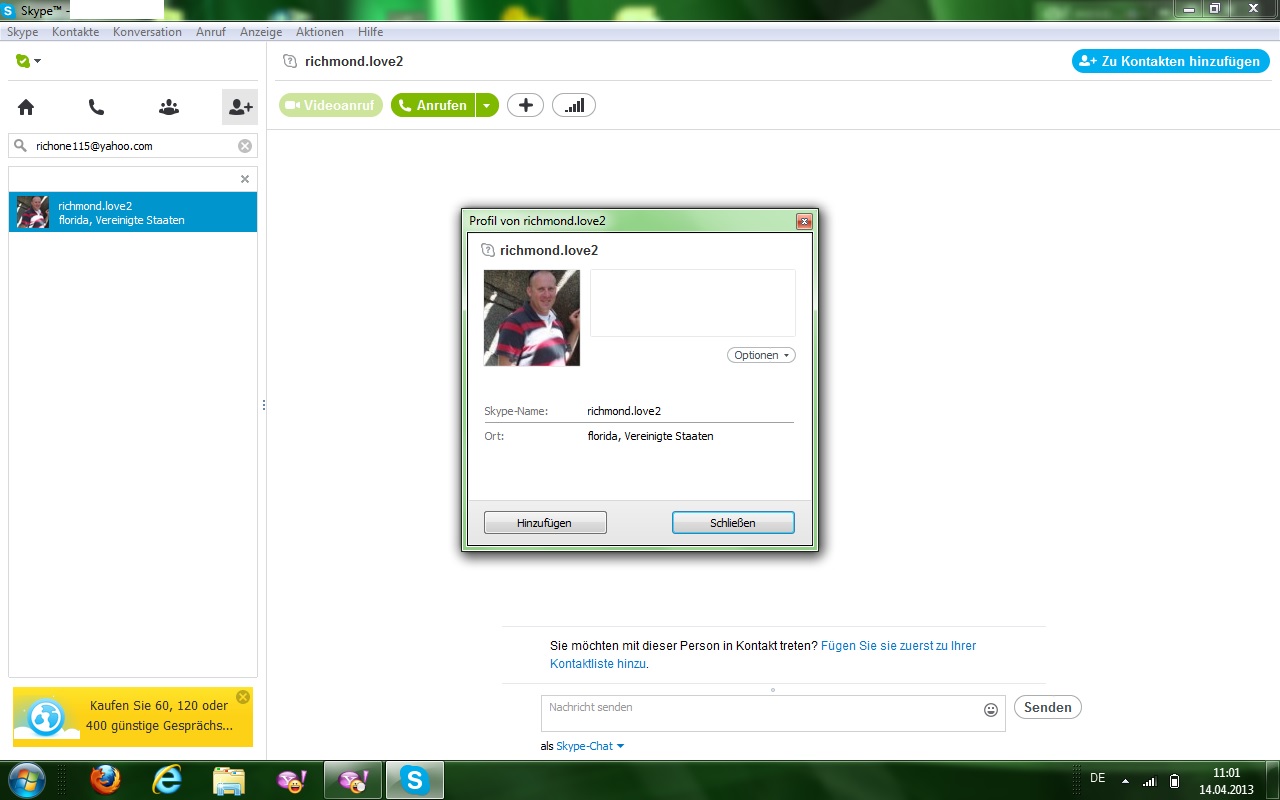Click the Hinzufügen button in dialog
Screen dimensions: 1280x800
click(545, 523)
